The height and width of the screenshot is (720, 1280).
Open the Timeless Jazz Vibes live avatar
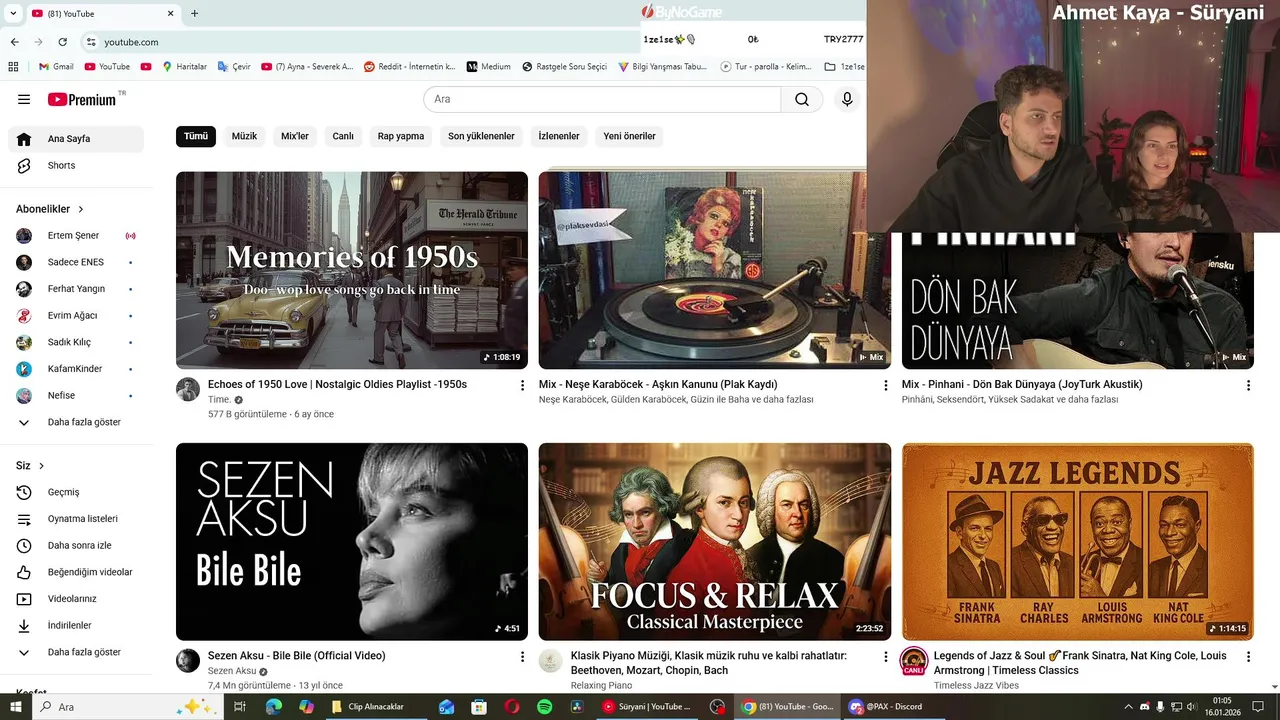pyautogui.click(x=914, y=661)
